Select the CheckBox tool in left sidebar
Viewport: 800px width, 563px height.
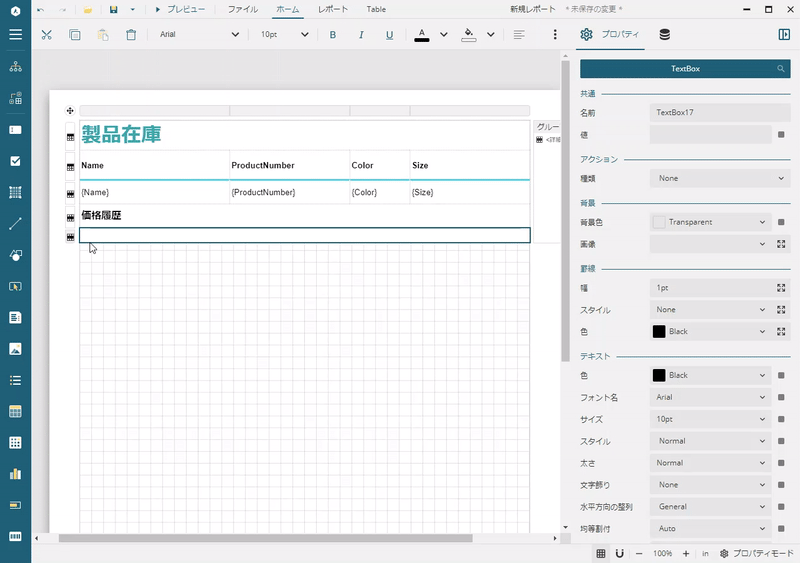pyautogui.click(x=15, y=160)
